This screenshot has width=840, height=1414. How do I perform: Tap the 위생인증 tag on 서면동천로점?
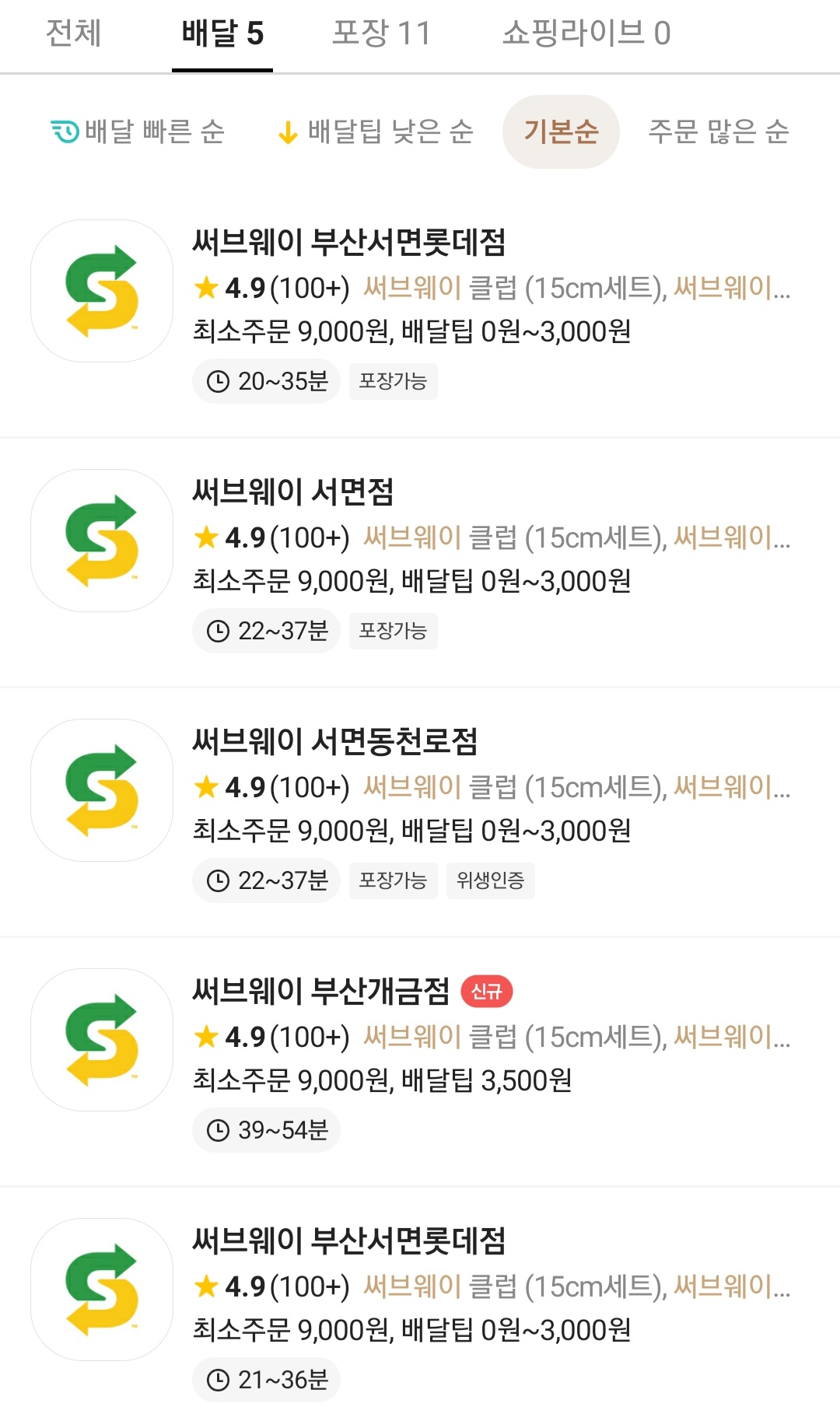point(490,880)
